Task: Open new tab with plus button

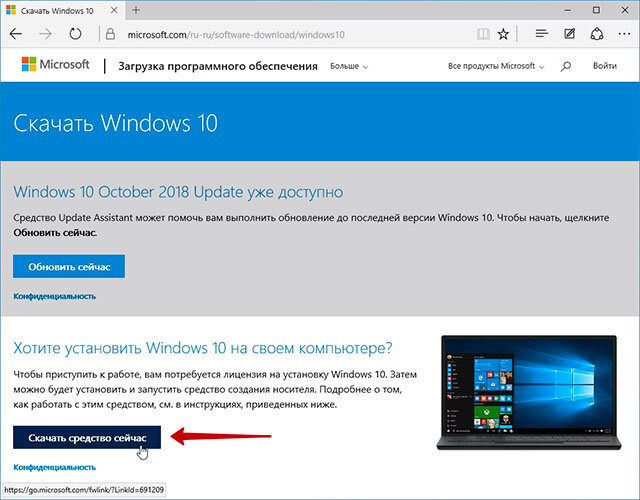Action: [x=136, y=10]
